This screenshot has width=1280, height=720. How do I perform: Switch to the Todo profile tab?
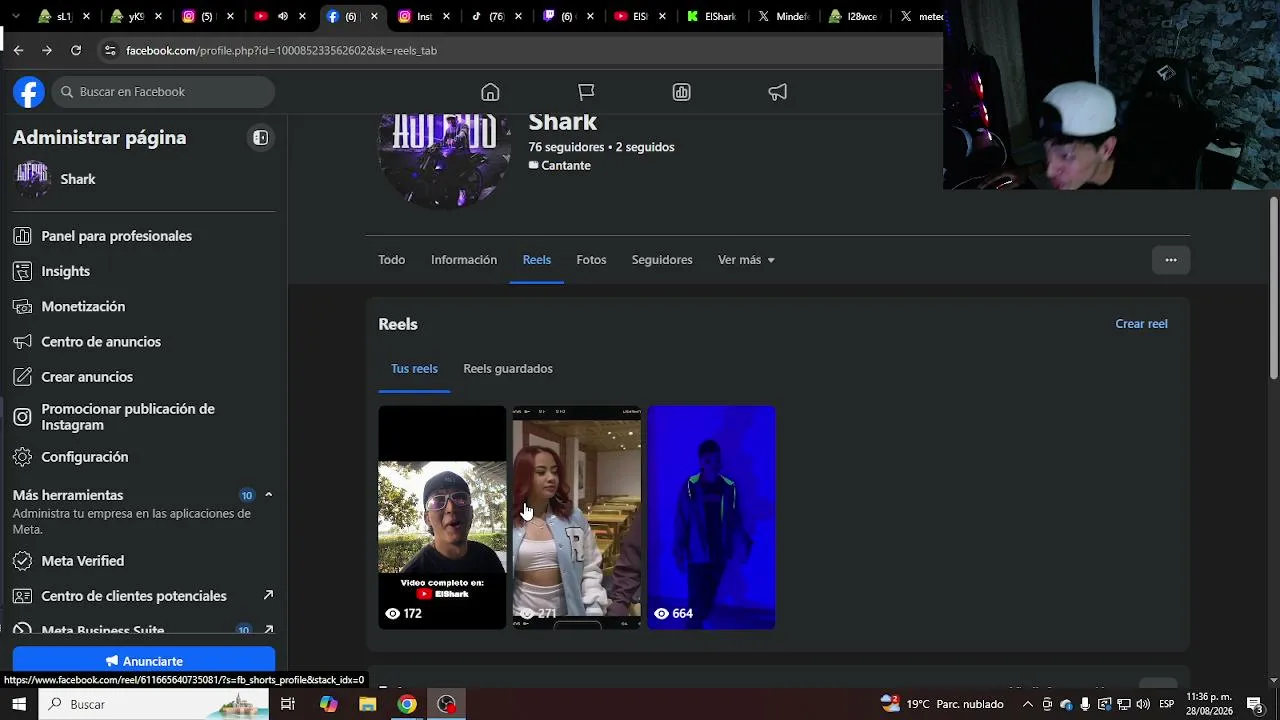coord(391,260)
